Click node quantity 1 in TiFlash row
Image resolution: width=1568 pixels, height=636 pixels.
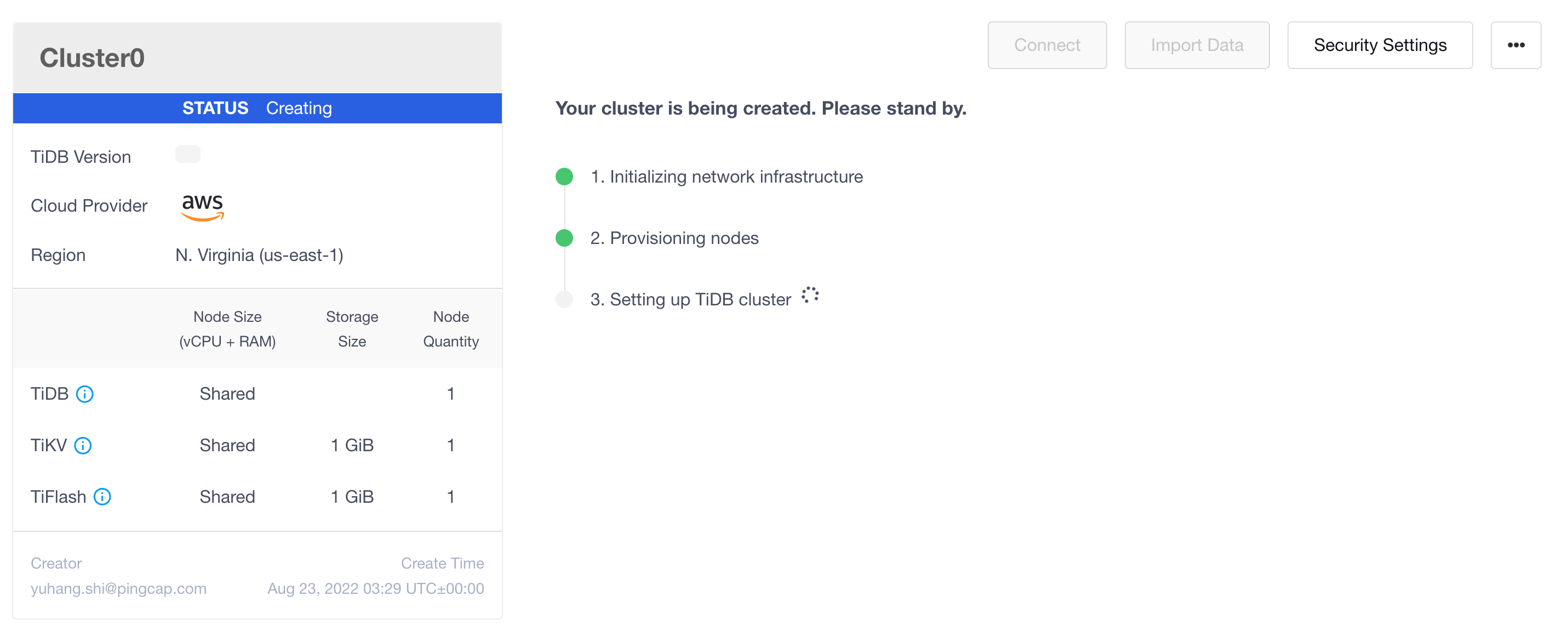point(450,497)
